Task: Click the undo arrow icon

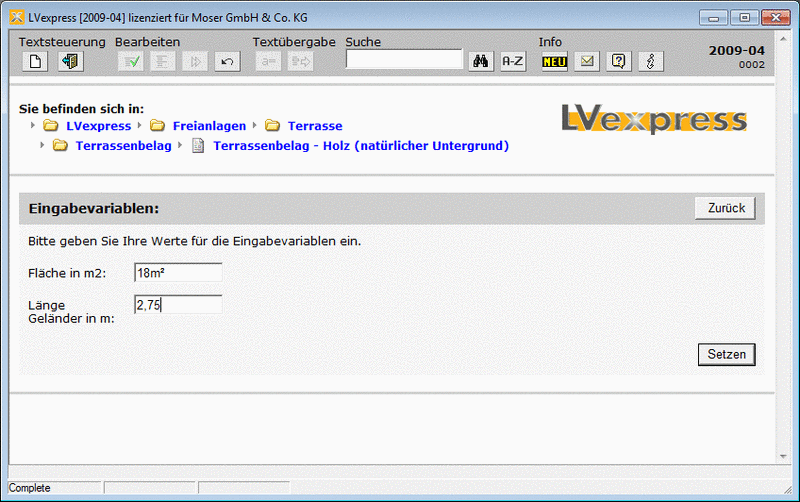Action: [x=227, y=62]
